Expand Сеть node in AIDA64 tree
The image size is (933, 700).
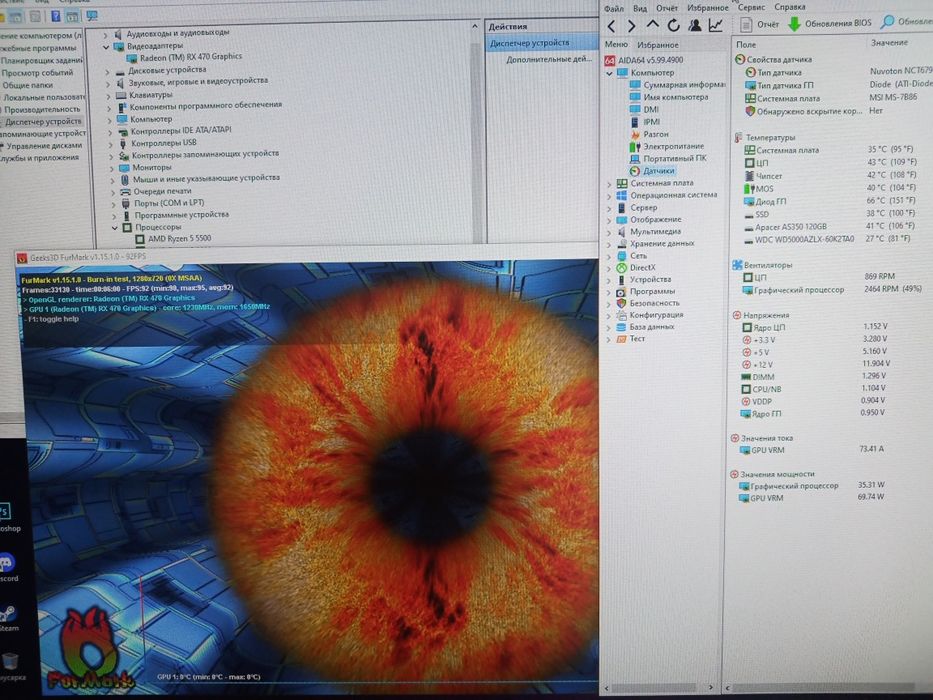click(x=609, y=255)
